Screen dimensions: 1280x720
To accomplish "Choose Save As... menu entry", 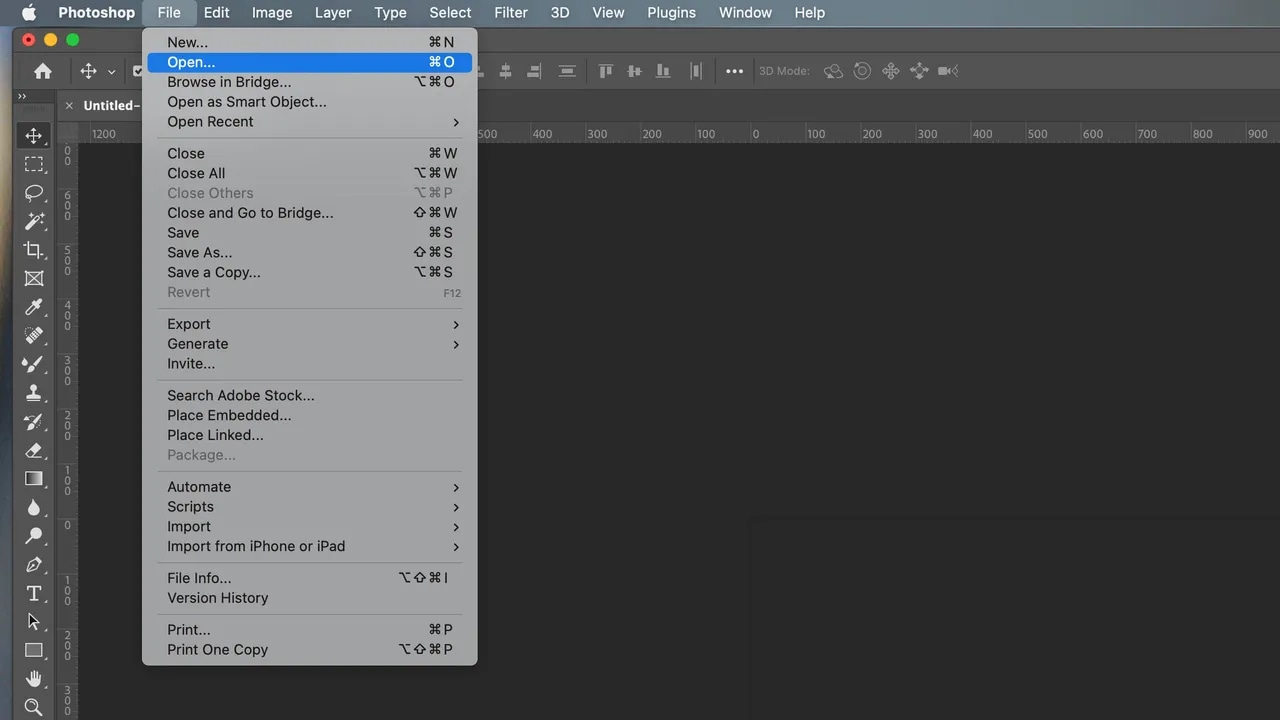I will (x=309, y=253).
